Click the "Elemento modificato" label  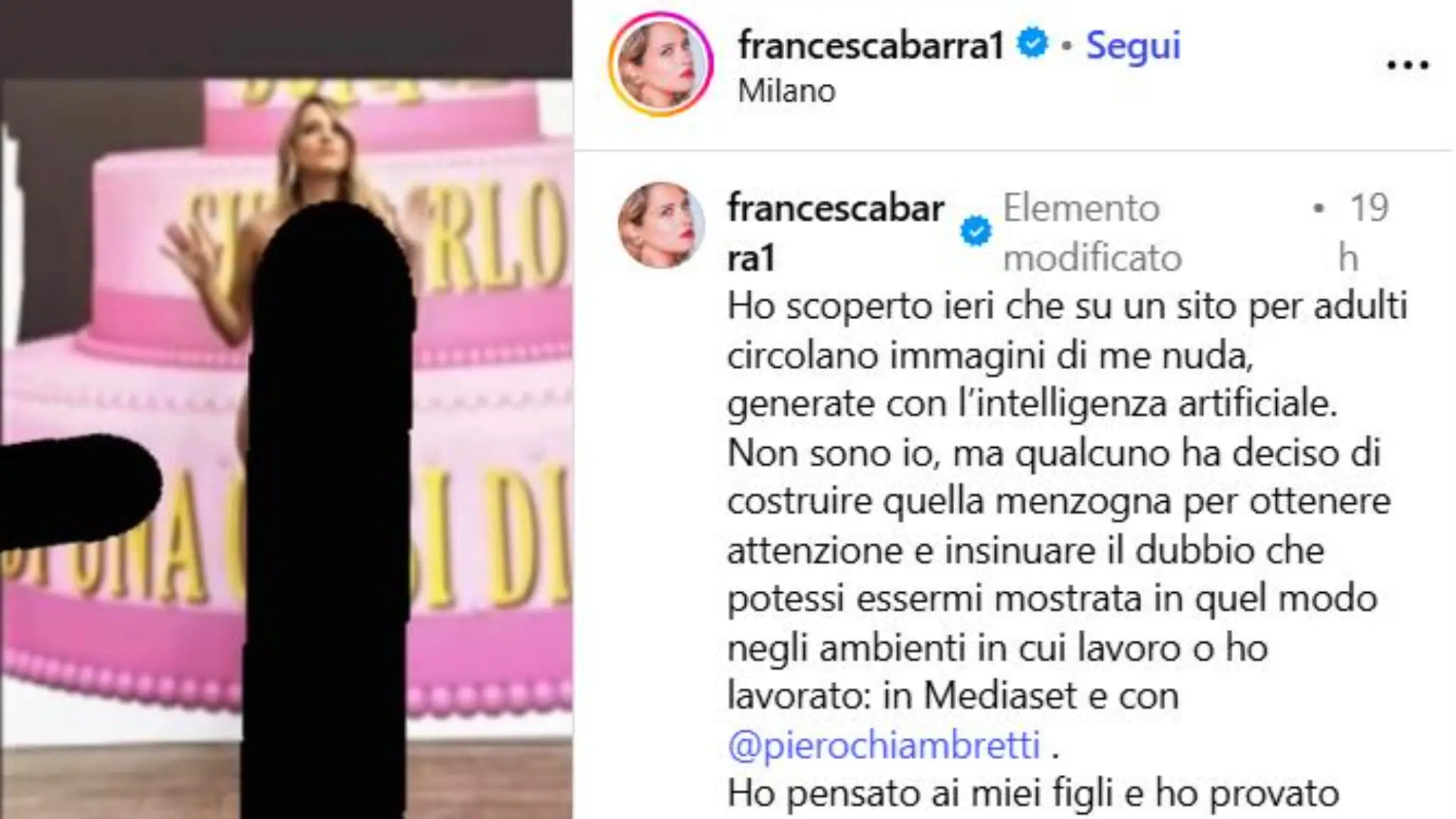1092,232
